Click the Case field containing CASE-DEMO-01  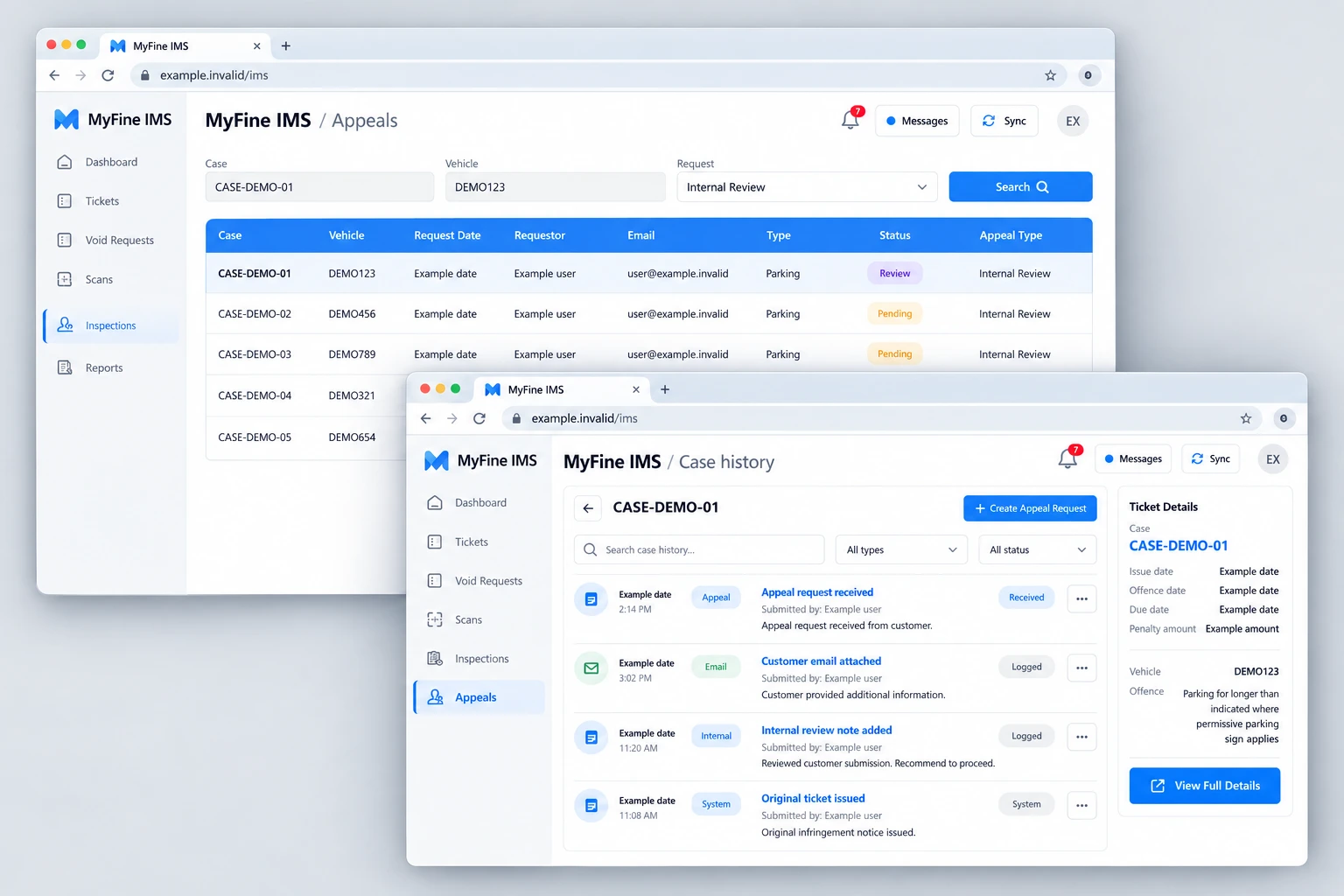click(x=319, y=187)
